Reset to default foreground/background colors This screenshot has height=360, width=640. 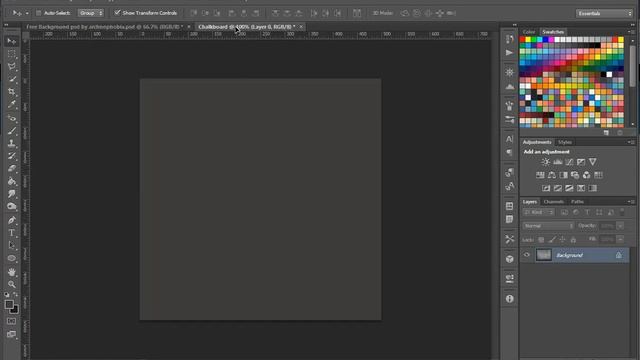(7, 294)
